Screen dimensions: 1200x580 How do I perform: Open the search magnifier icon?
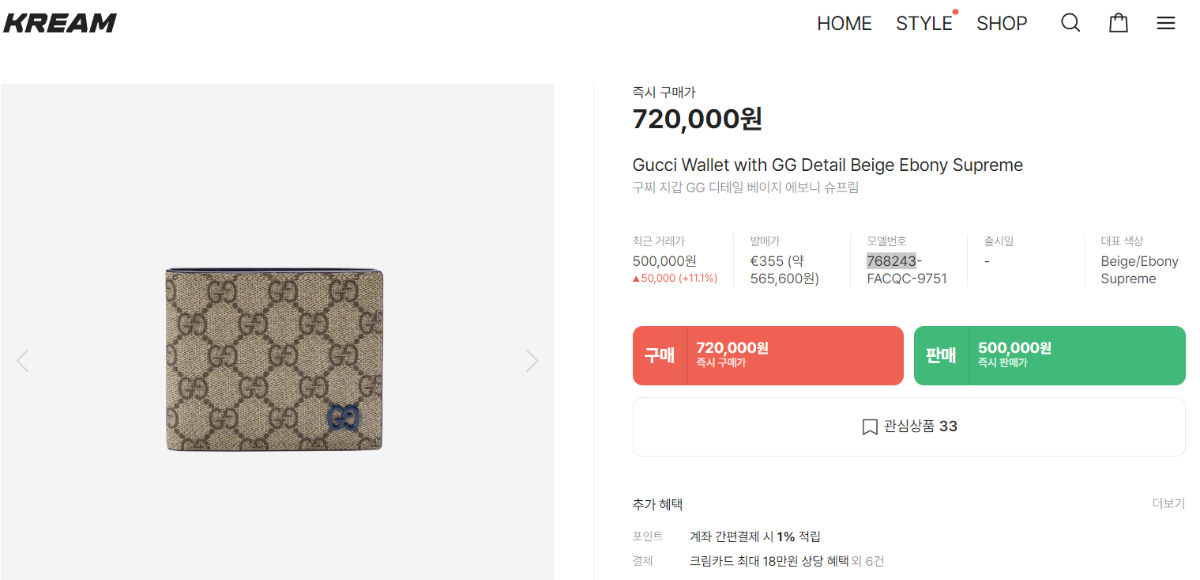1070,23
